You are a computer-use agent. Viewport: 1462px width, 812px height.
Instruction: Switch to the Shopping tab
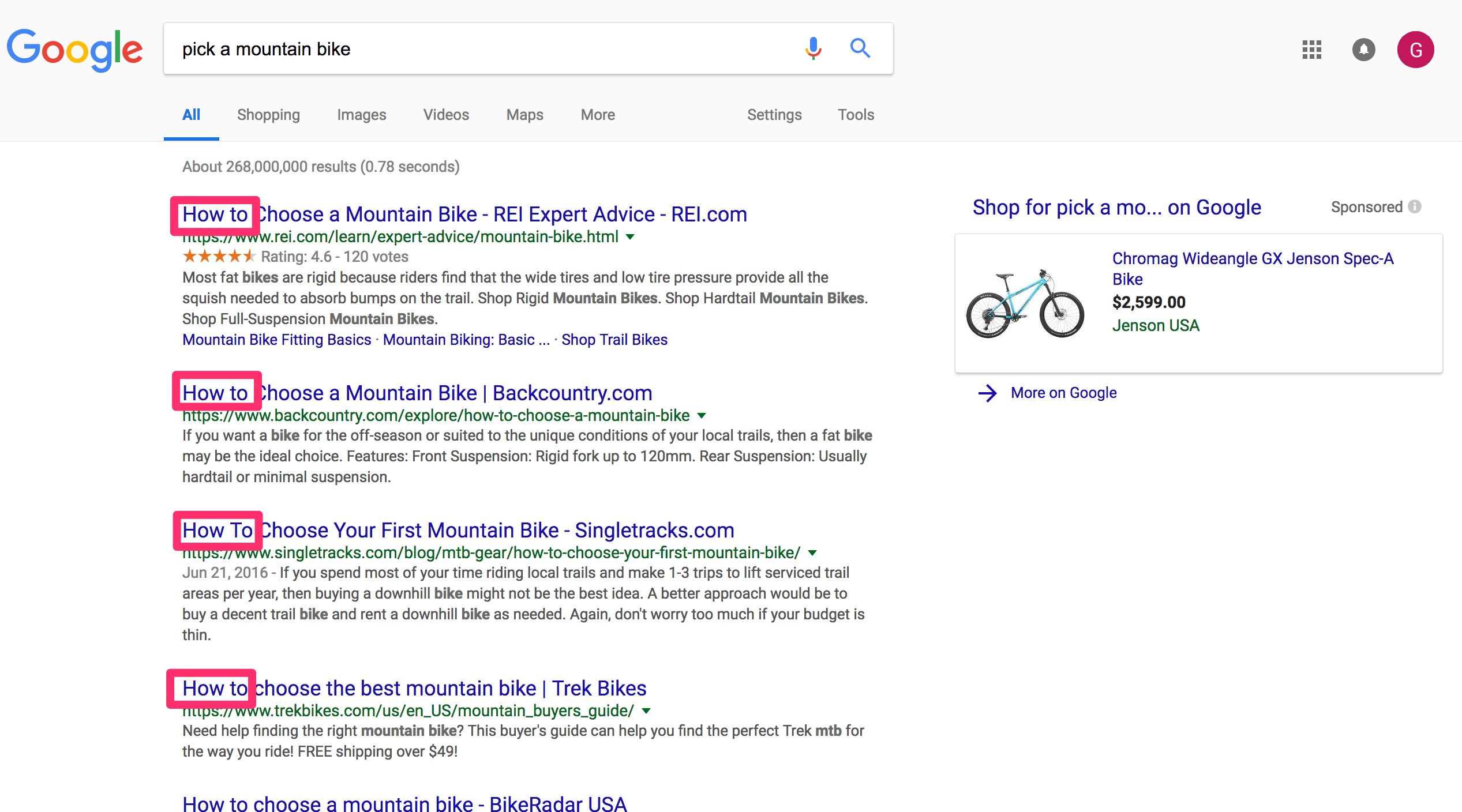click(268, 115)
